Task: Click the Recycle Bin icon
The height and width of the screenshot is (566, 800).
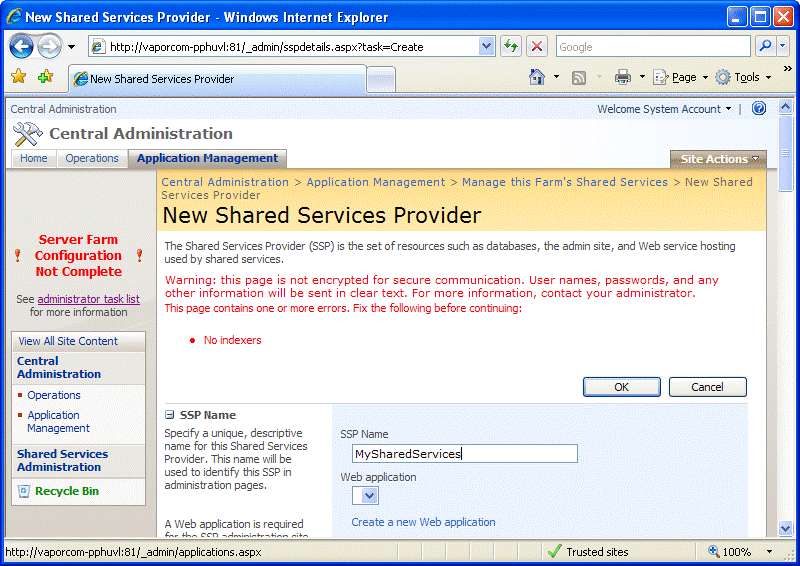Action: pos(23,491)
